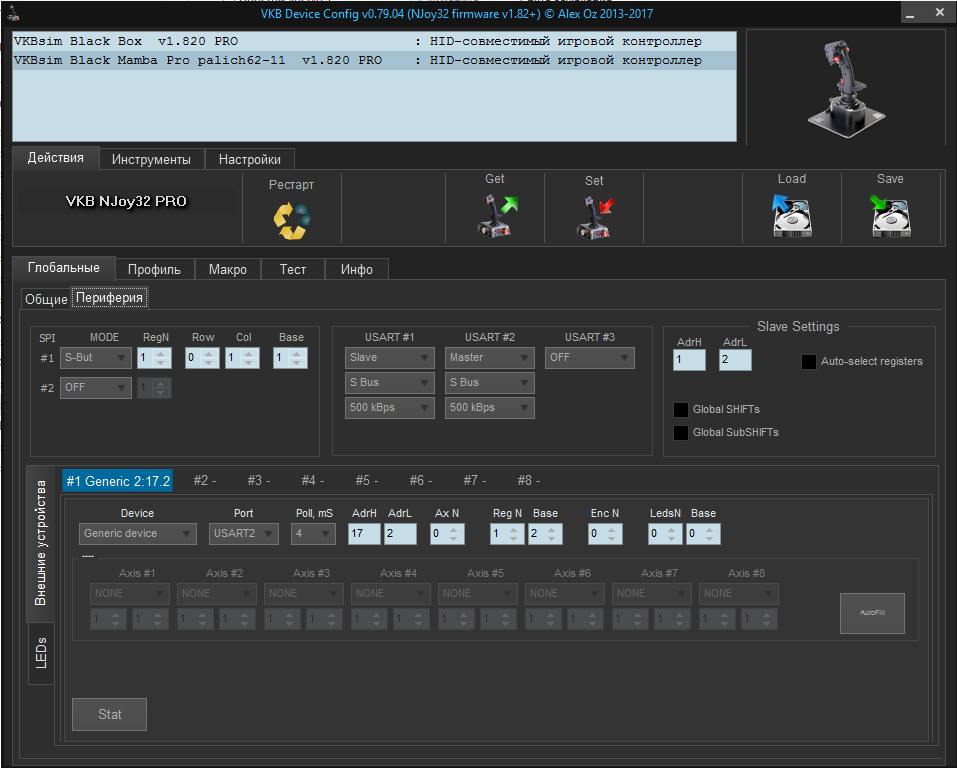The width and height of the screenshot is (957, 768).
Task: Click device AdrL field showing 2
Action: click(x=400, y=534)
